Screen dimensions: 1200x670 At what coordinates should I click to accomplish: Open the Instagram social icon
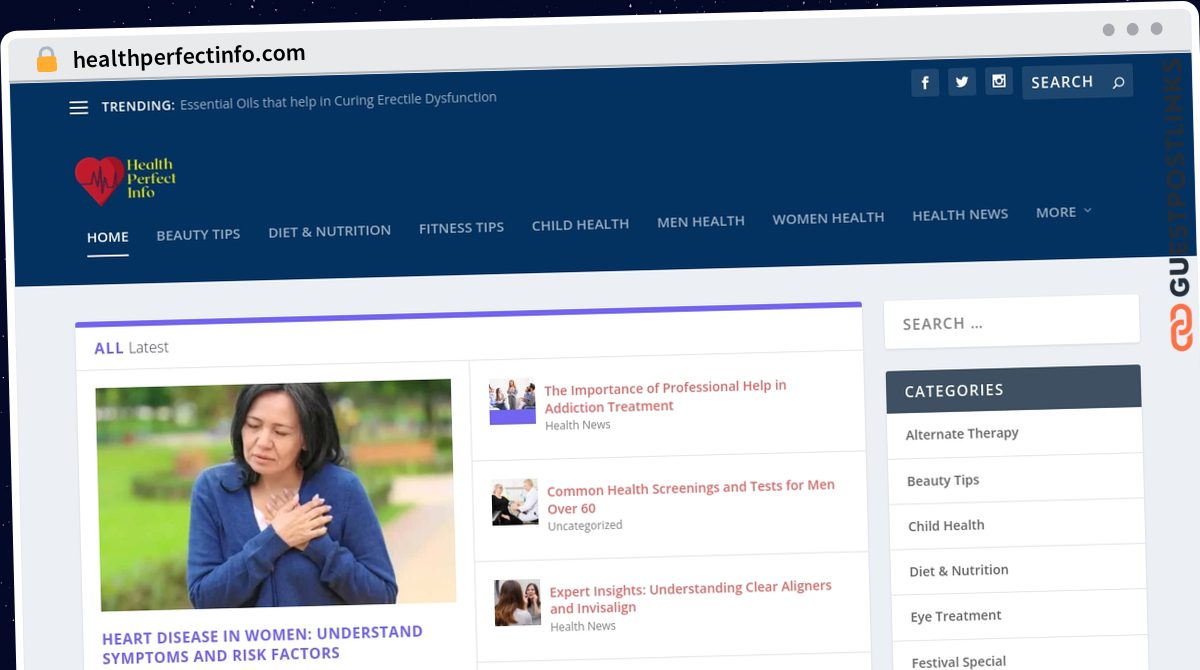point(998,81)
